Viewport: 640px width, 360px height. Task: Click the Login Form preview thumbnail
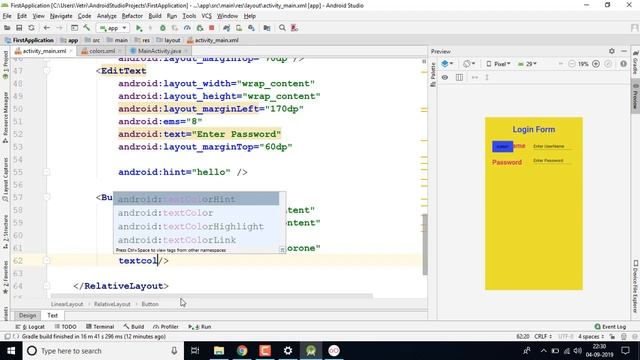[533, 204]
